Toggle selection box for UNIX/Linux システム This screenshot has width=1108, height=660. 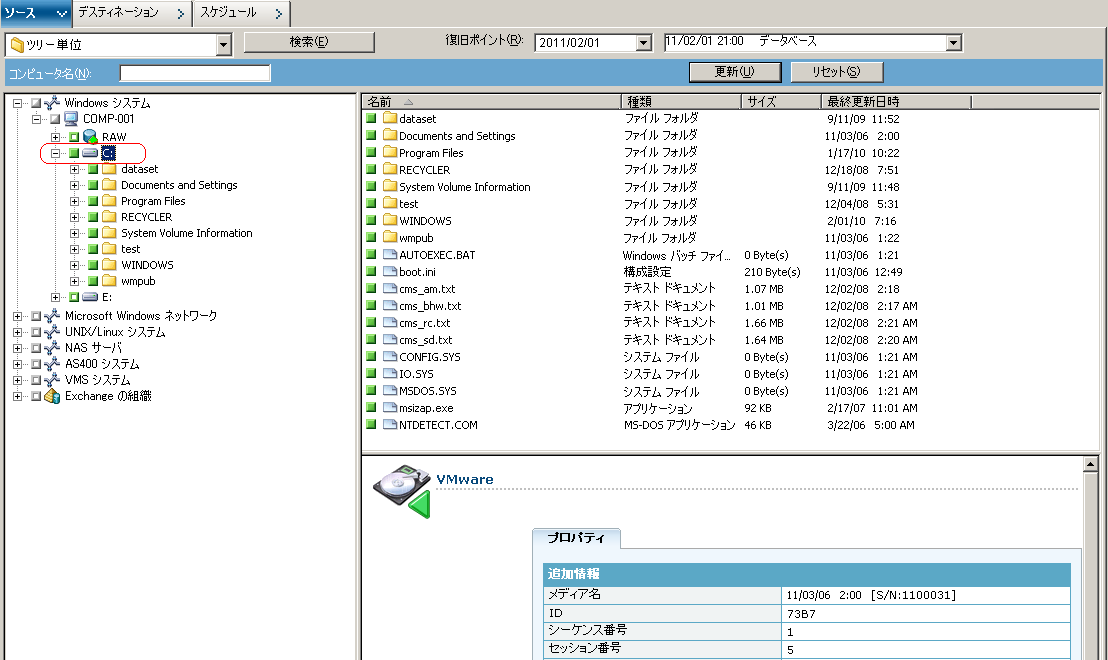[36, 332]
